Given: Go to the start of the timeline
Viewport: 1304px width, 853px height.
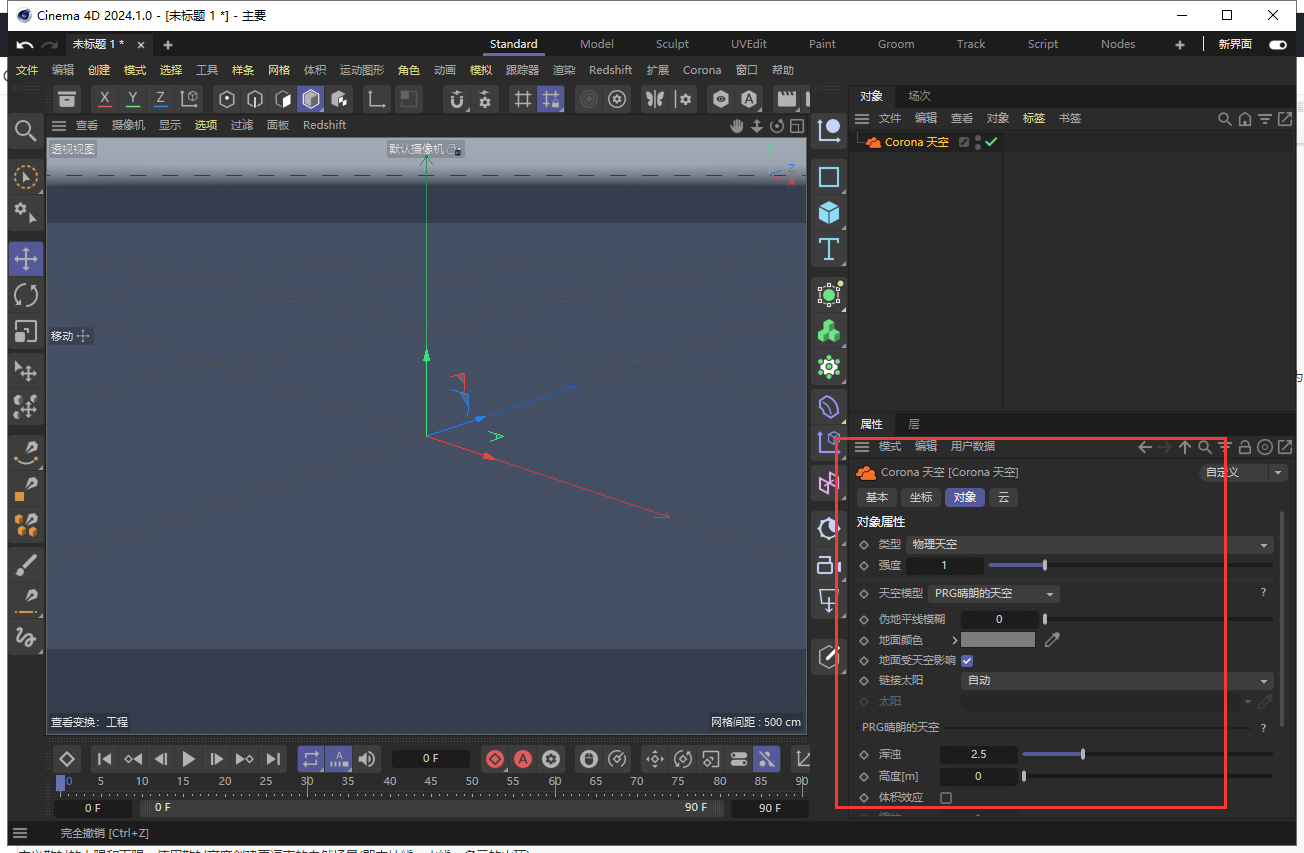Looking at the screenshot, I should [104, 759].
